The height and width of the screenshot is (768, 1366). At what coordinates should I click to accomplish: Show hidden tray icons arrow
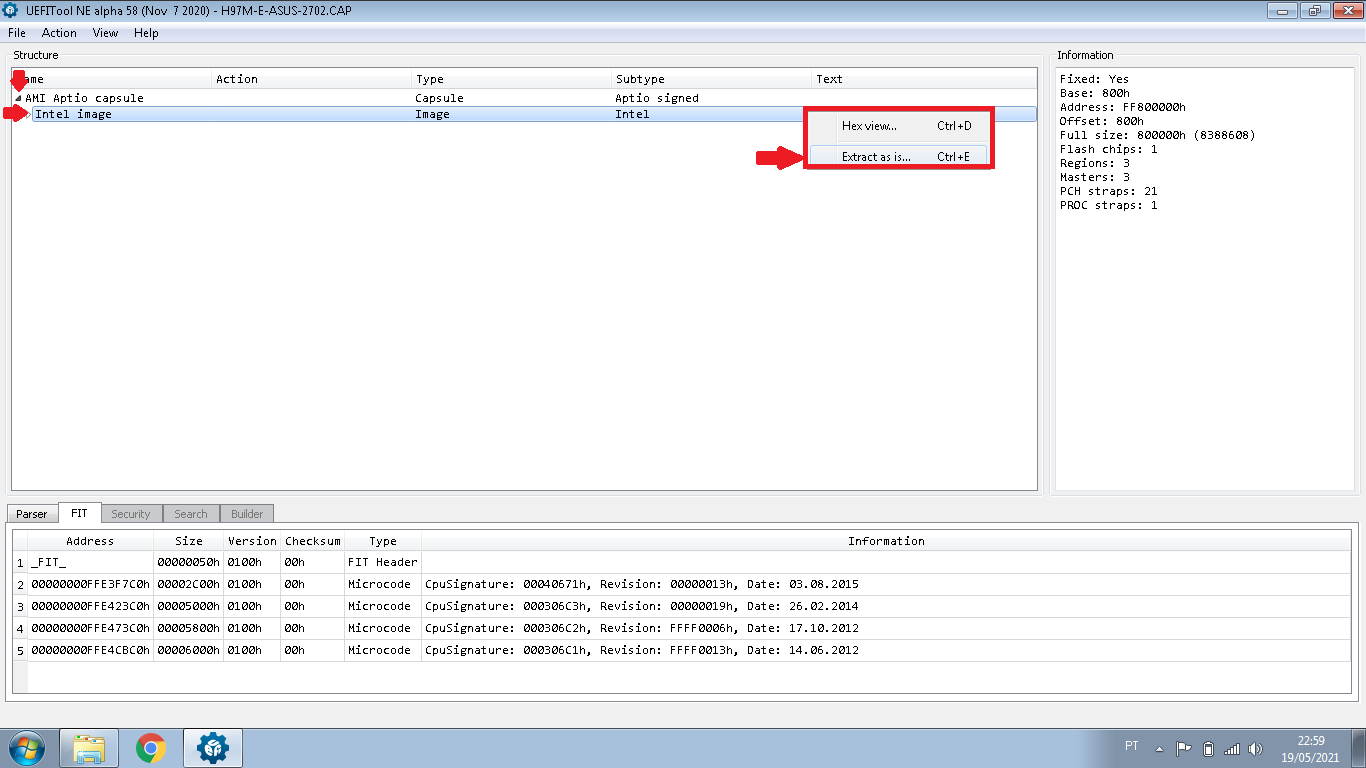[1159, 748]
